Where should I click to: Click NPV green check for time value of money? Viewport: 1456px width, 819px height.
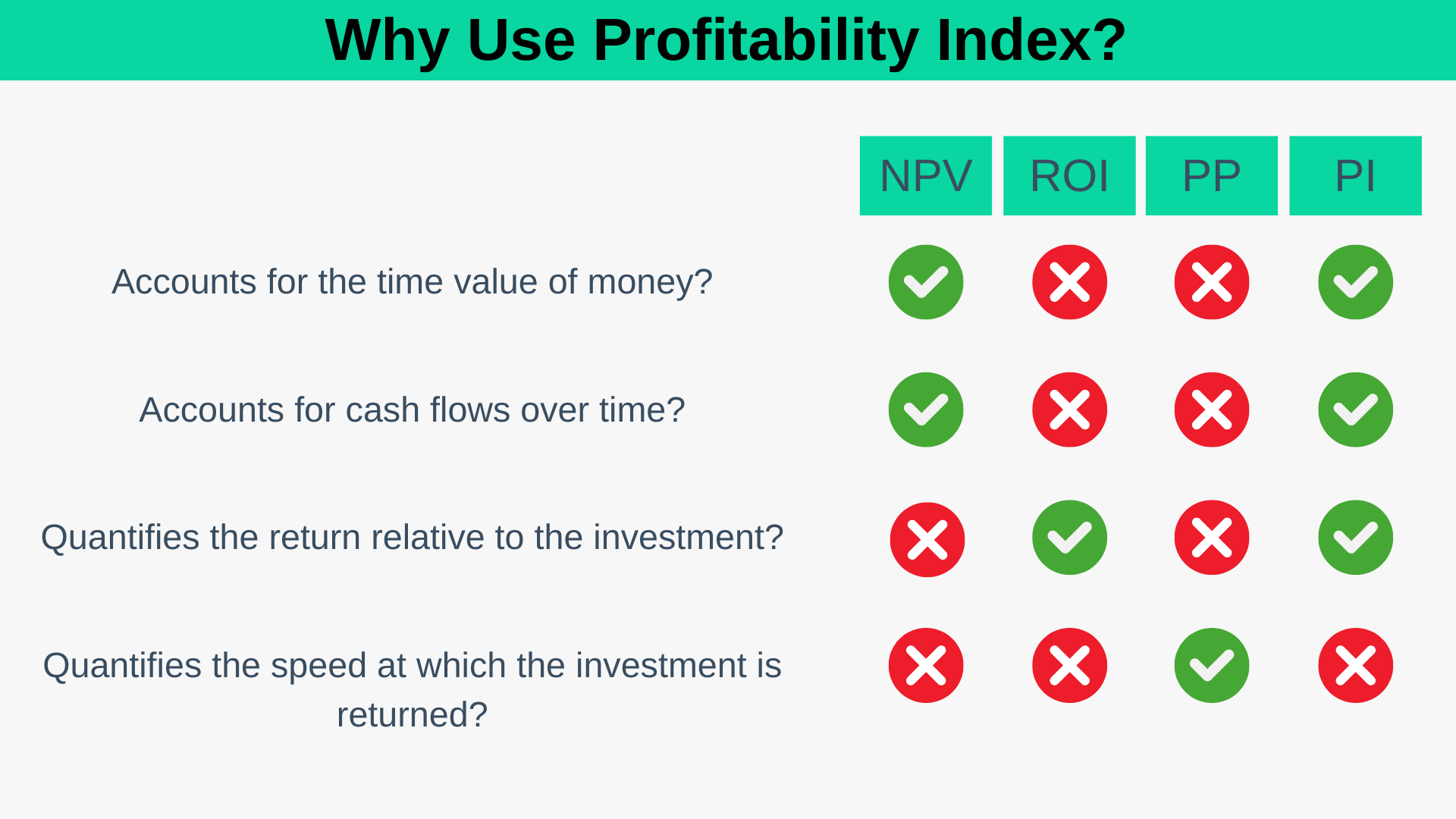coord(926,282)
